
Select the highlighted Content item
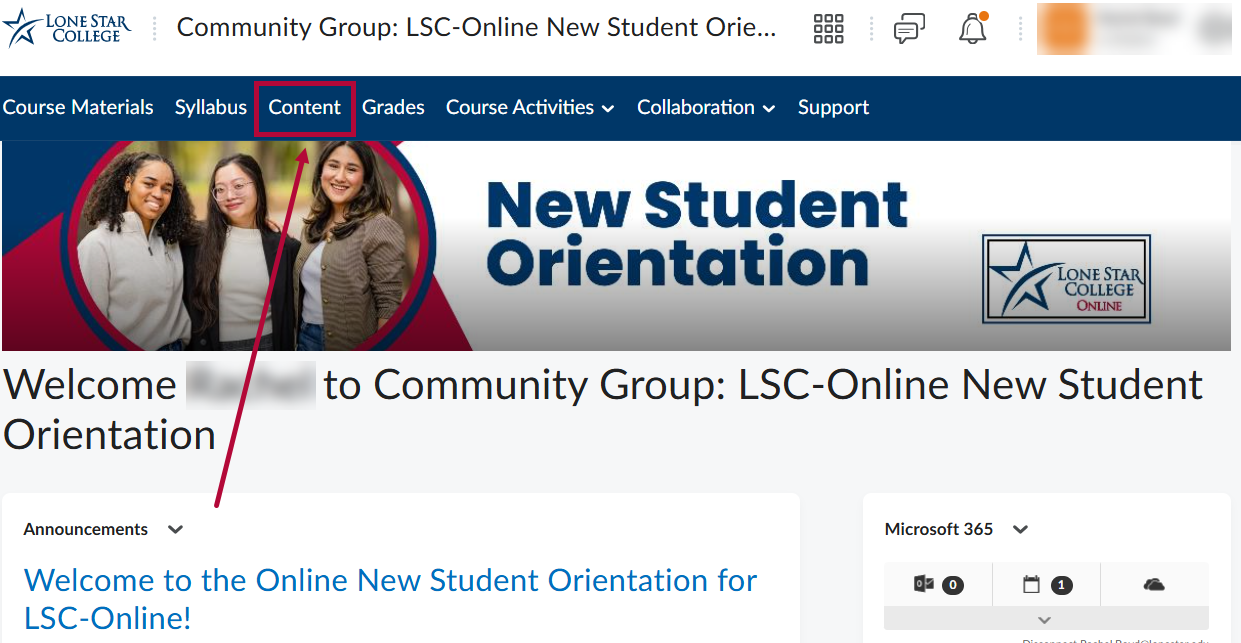pos(304,107)
